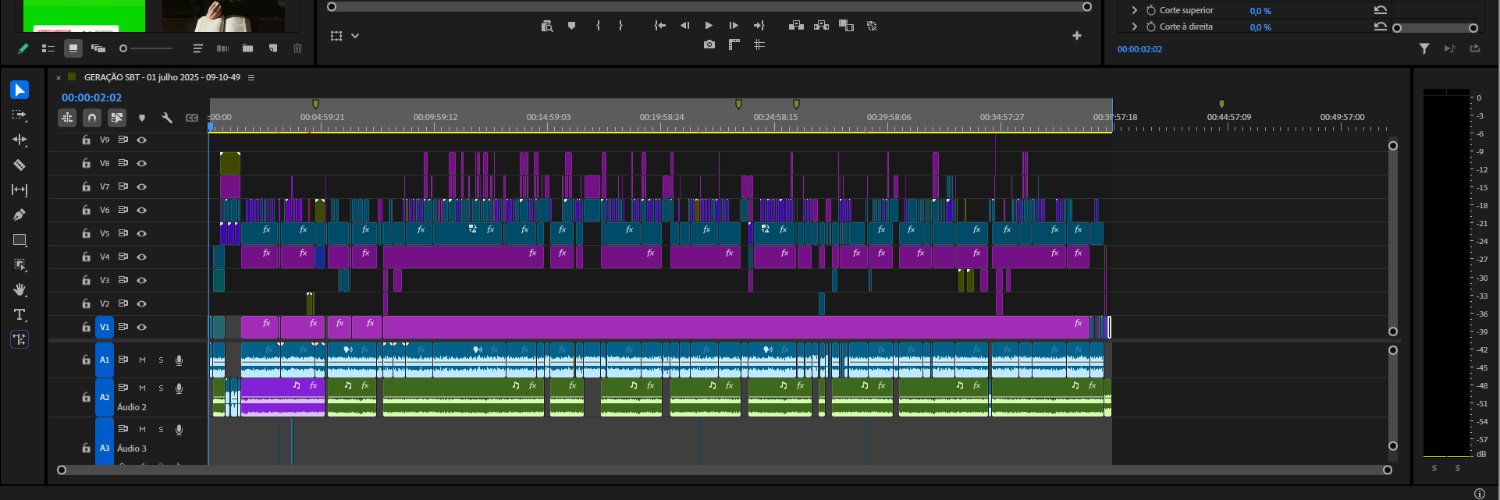Switch Project panel to icon view
The image size is (1500, 500).
point(73,48)
